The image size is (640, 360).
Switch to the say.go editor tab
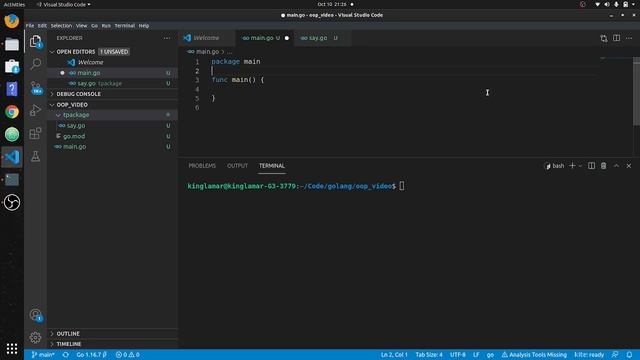[319, 38]
